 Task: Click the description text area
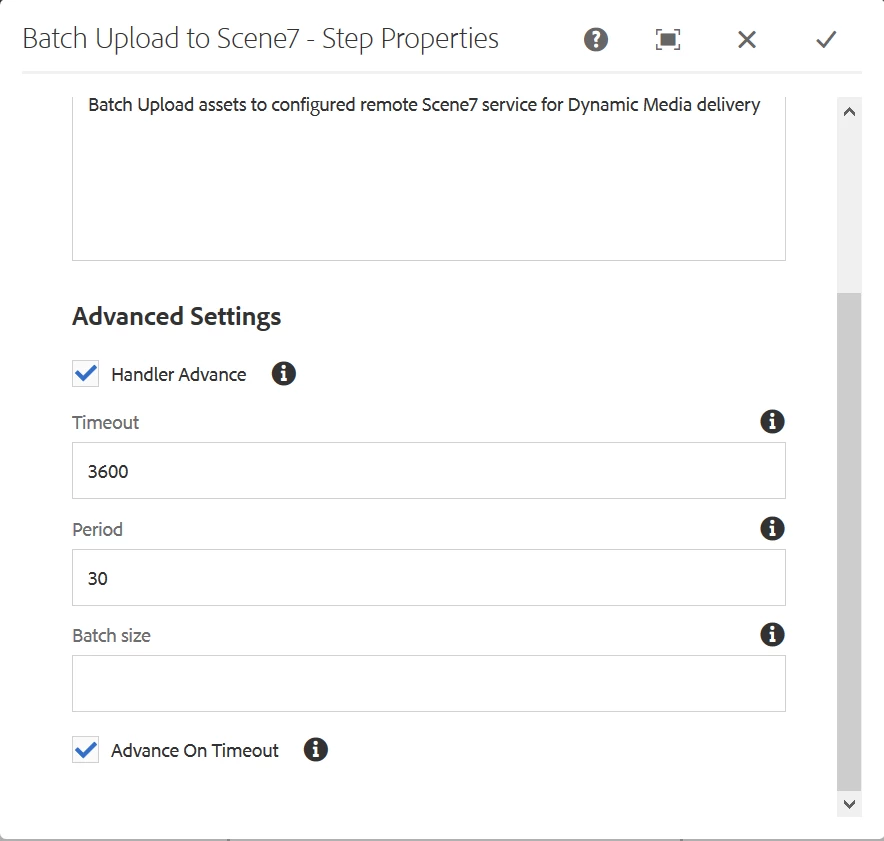428,178
